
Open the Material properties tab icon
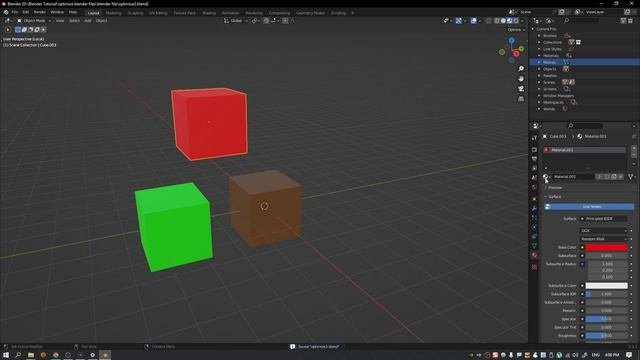534,256
